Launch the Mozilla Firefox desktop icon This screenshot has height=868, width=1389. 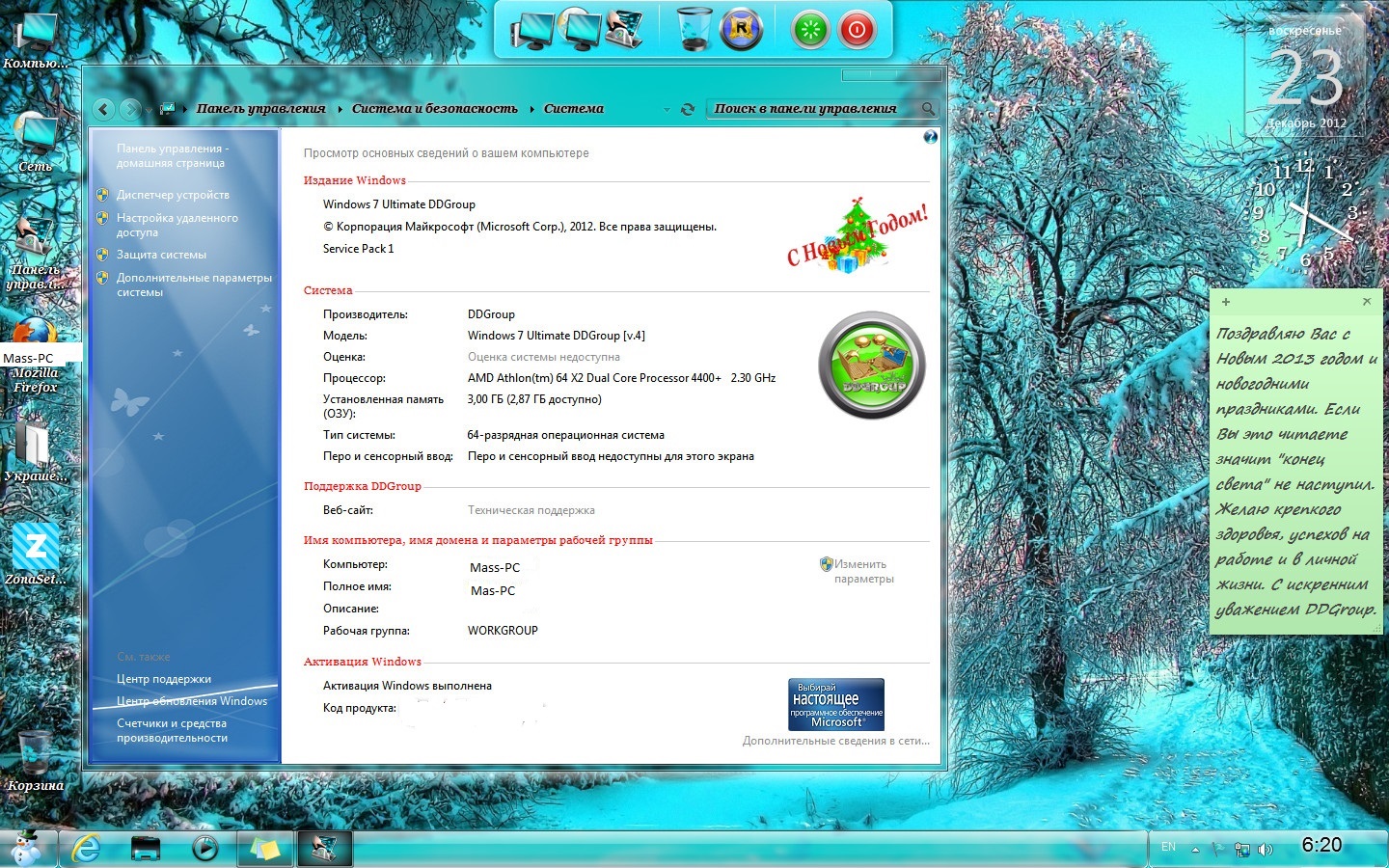(x=36, y=355)
